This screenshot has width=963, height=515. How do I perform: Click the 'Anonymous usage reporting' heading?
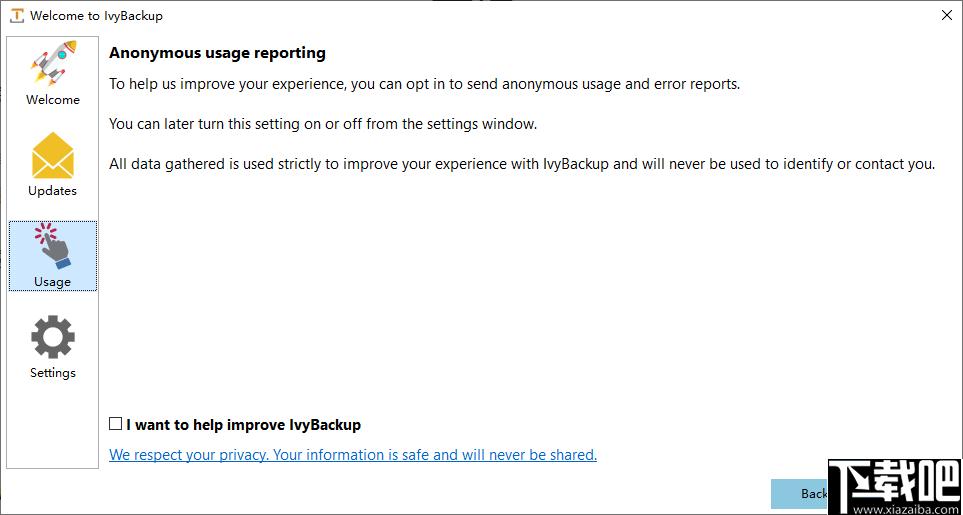[217, 53]
